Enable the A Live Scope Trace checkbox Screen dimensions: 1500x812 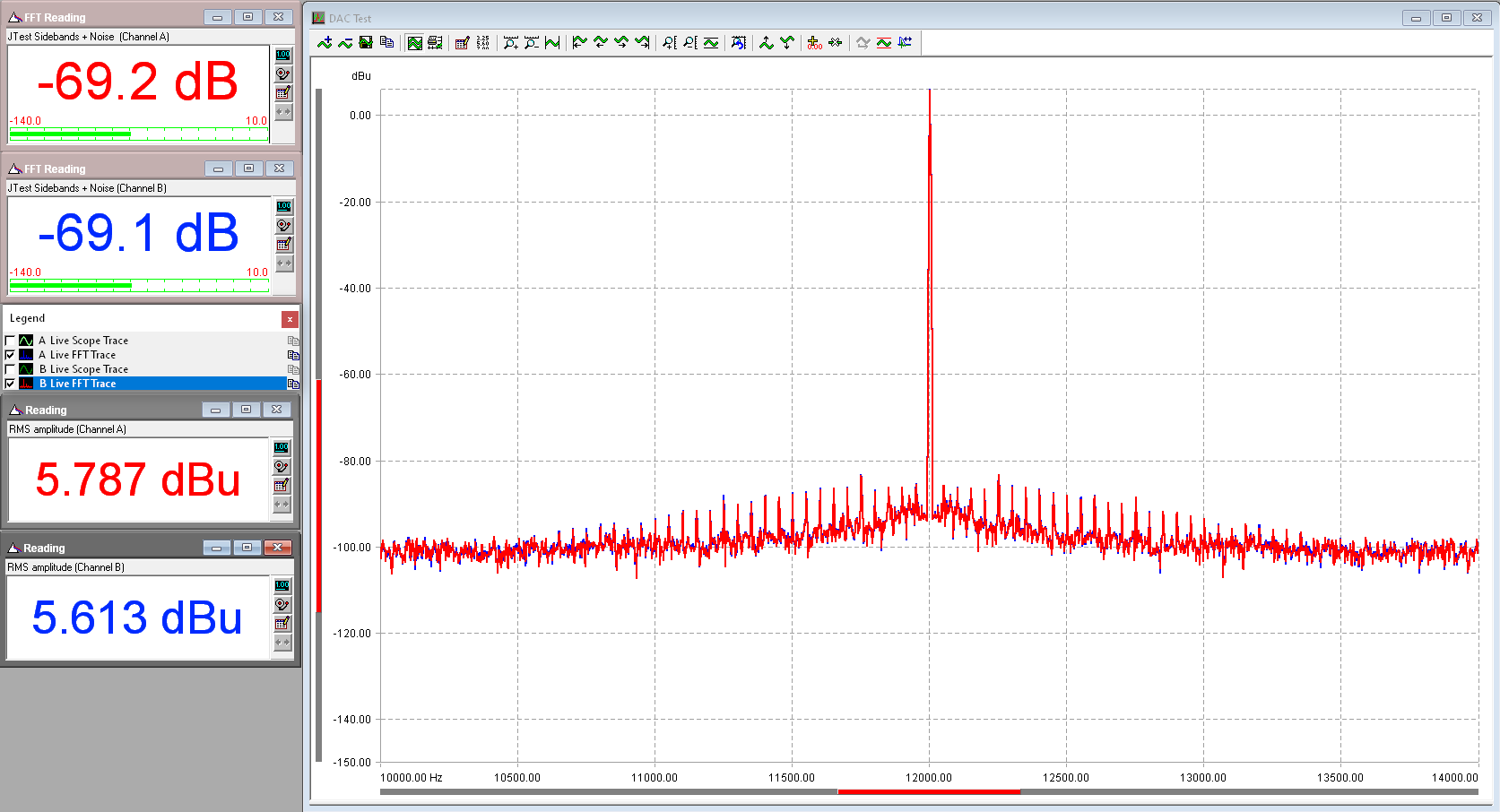[x=11, y=341]
